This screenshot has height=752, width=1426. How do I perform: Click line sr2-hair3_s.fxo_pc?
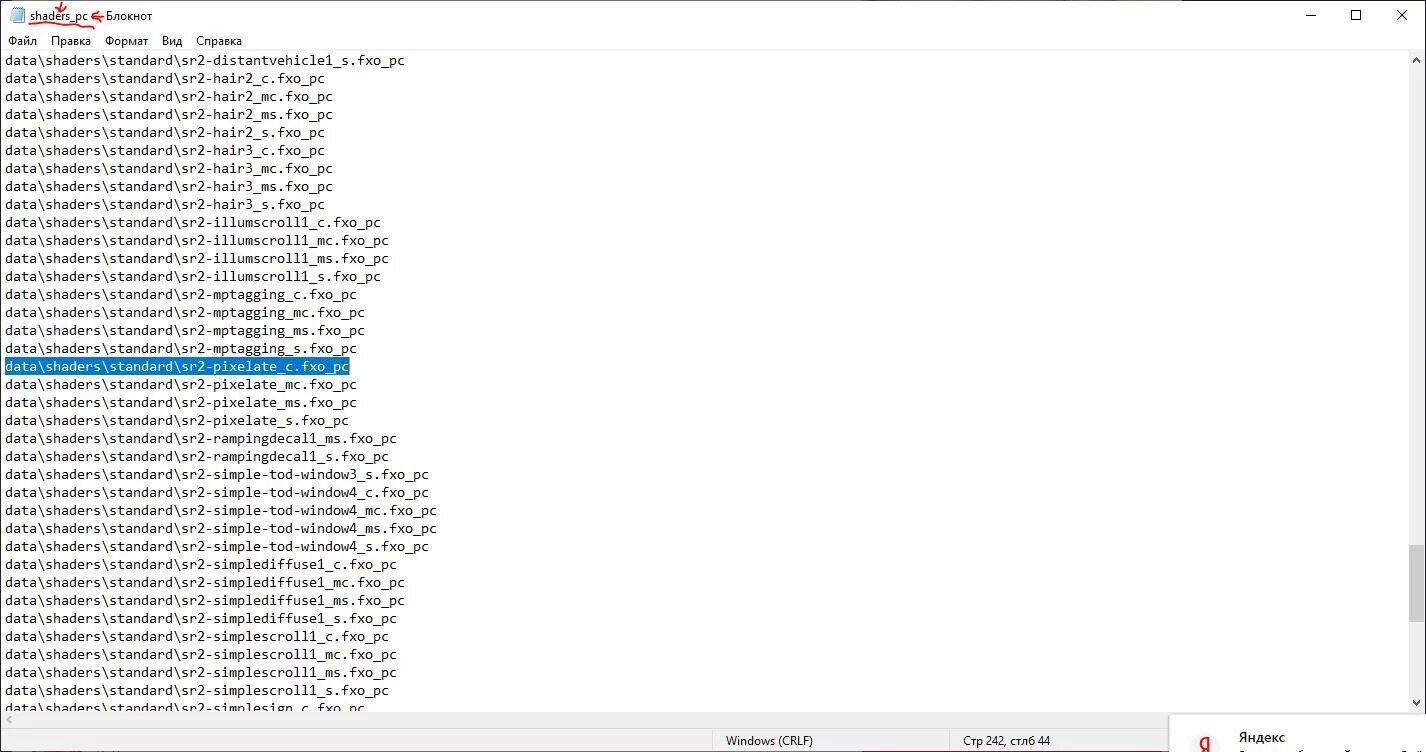tap(165, 205)
